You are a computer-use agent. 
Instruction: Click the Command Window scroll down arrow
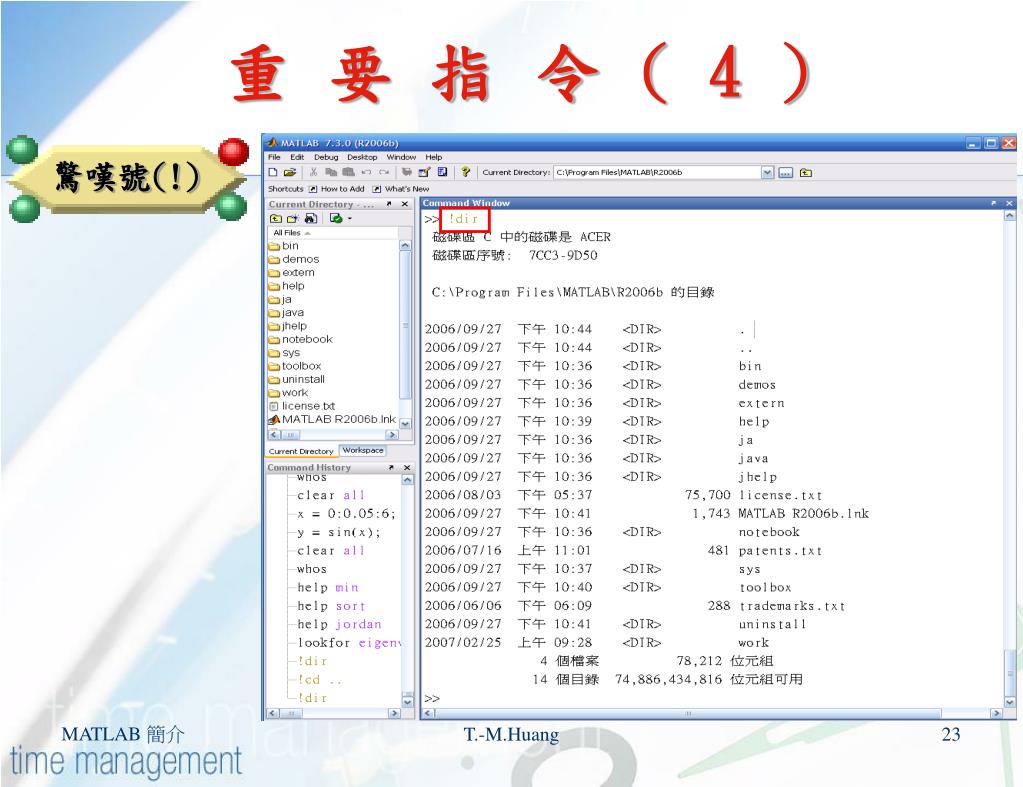(x=1010, y=702)
